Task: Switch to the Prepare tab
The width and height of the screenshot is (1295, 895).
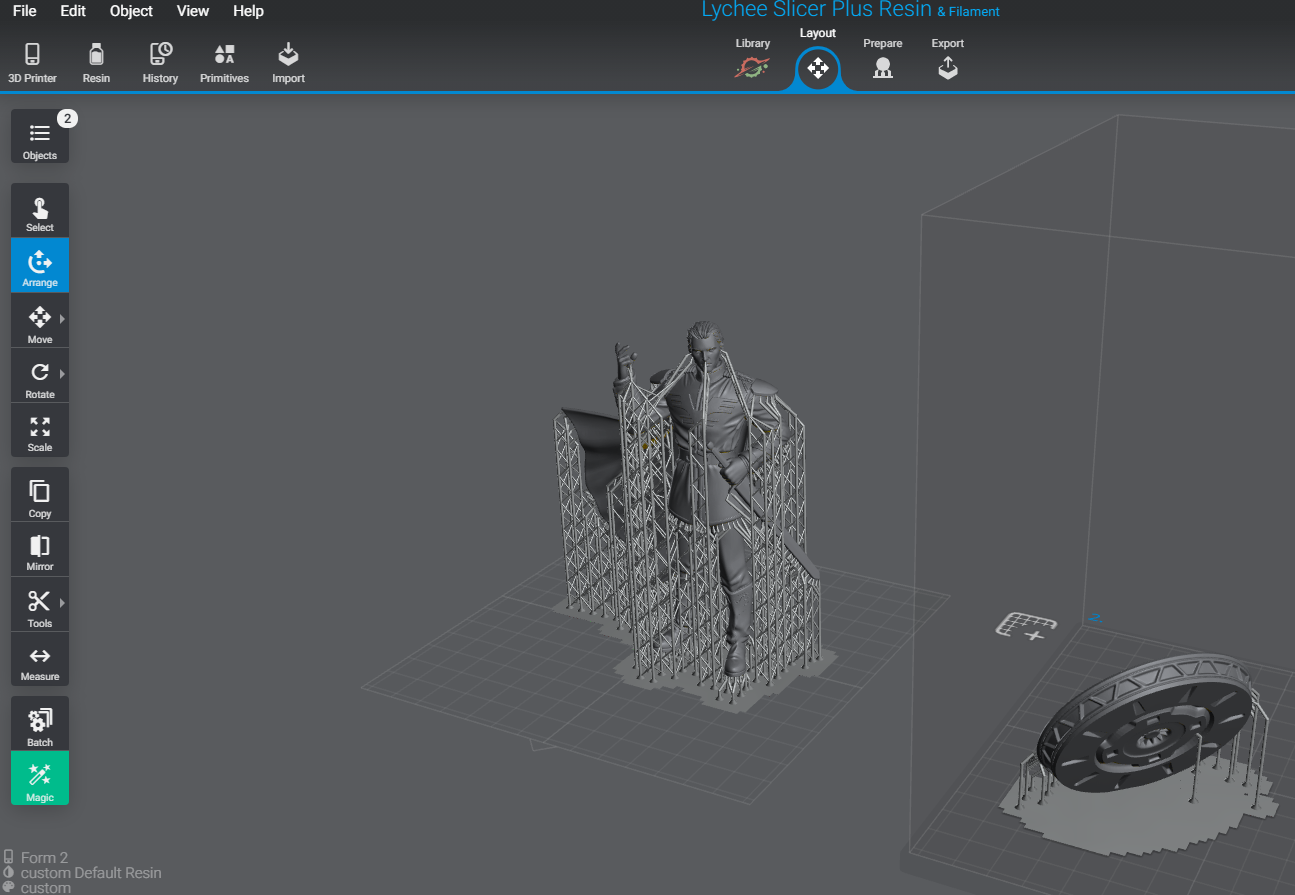Action: click(882, 61)
